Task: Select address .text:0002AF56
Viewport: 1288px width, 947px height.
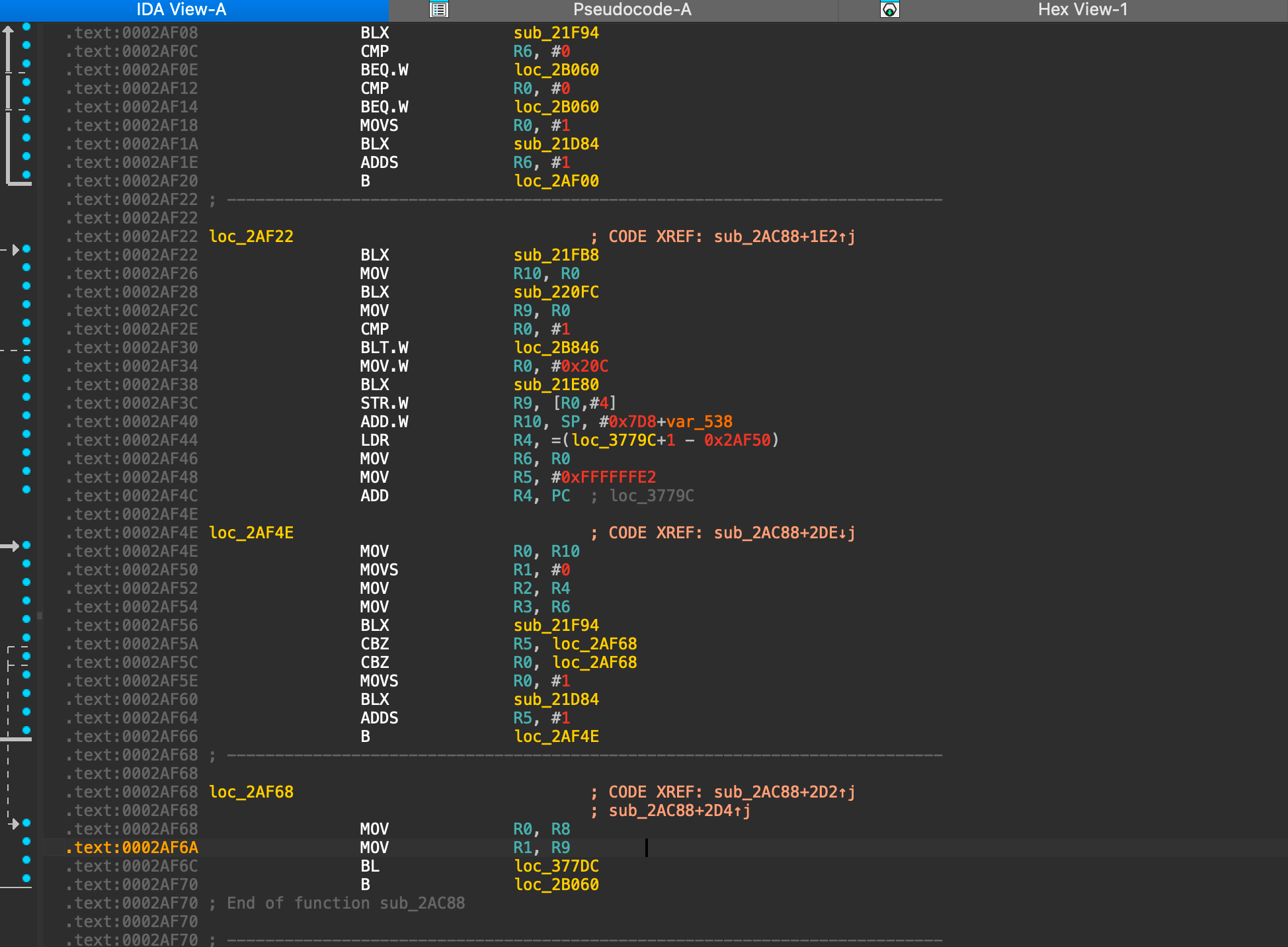Action: point(132,625)
